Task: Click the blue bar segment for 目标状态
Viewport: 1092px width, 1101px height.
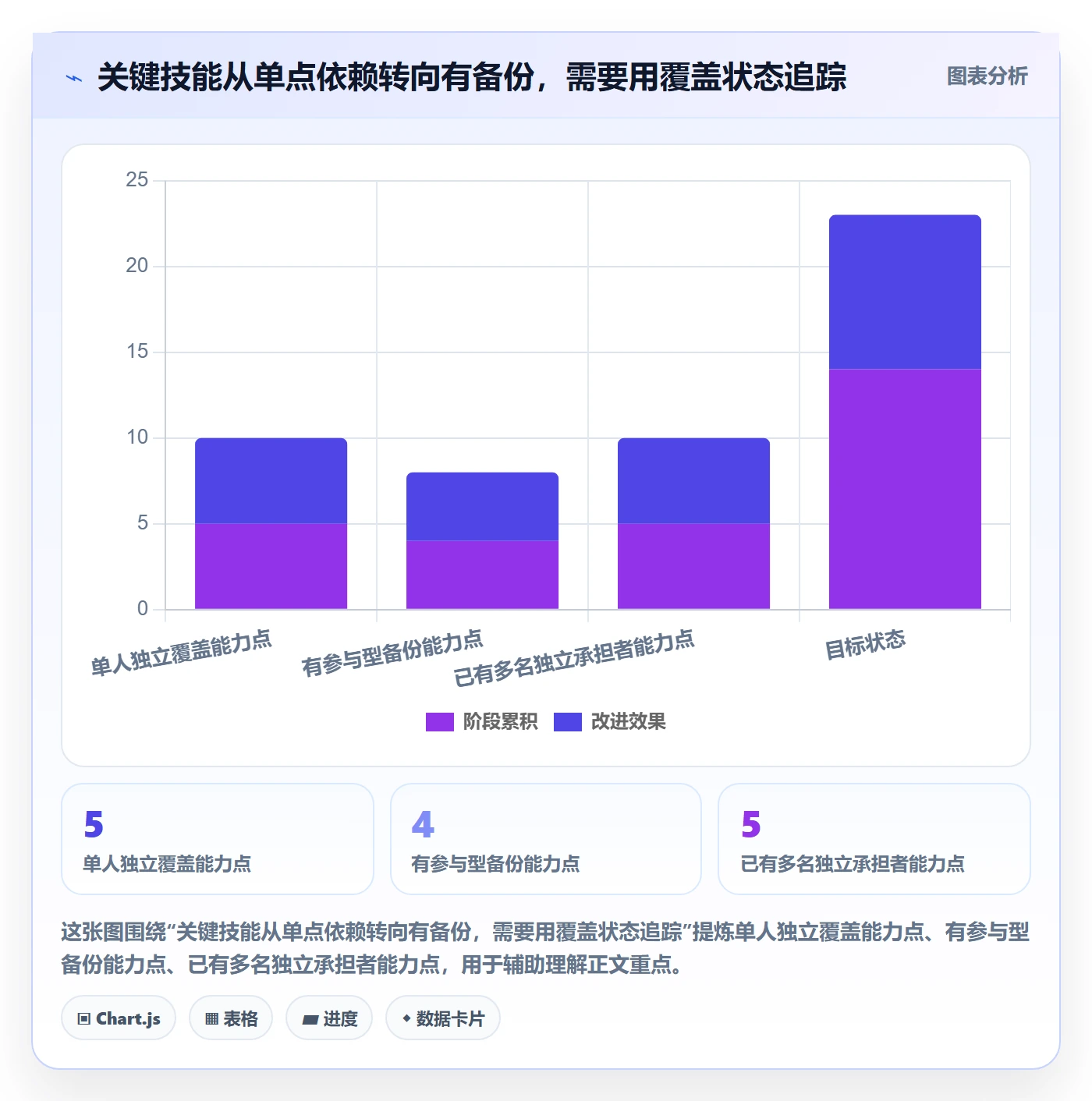Action: pyautogui.click(x=905, y=292)
